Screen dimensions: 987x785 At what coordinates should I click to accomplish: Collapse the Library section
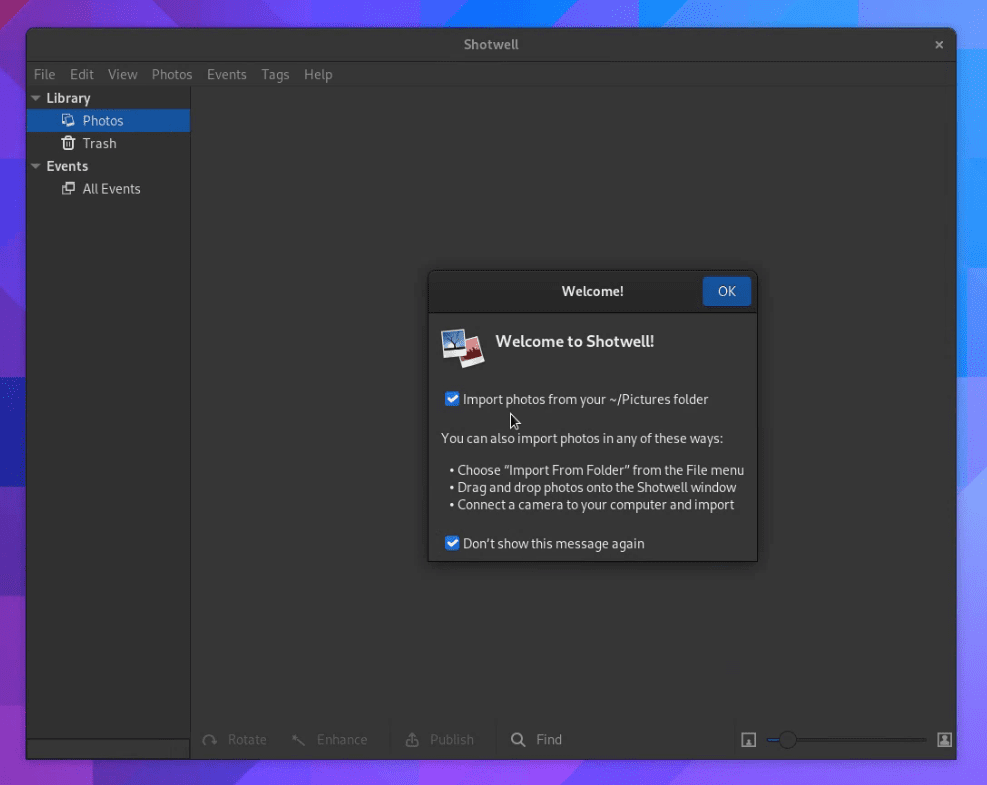coord(36,98)
